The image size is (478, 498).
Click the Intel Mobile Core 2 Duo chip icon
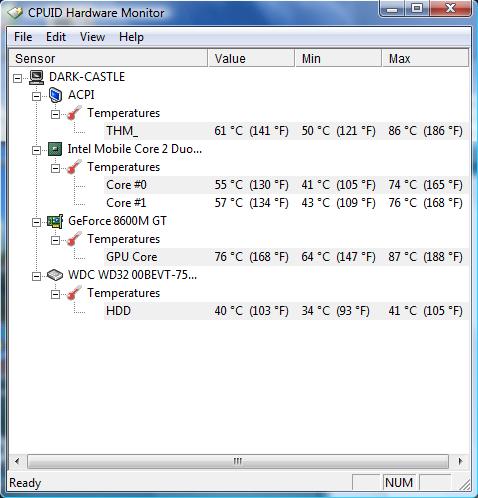55,149
